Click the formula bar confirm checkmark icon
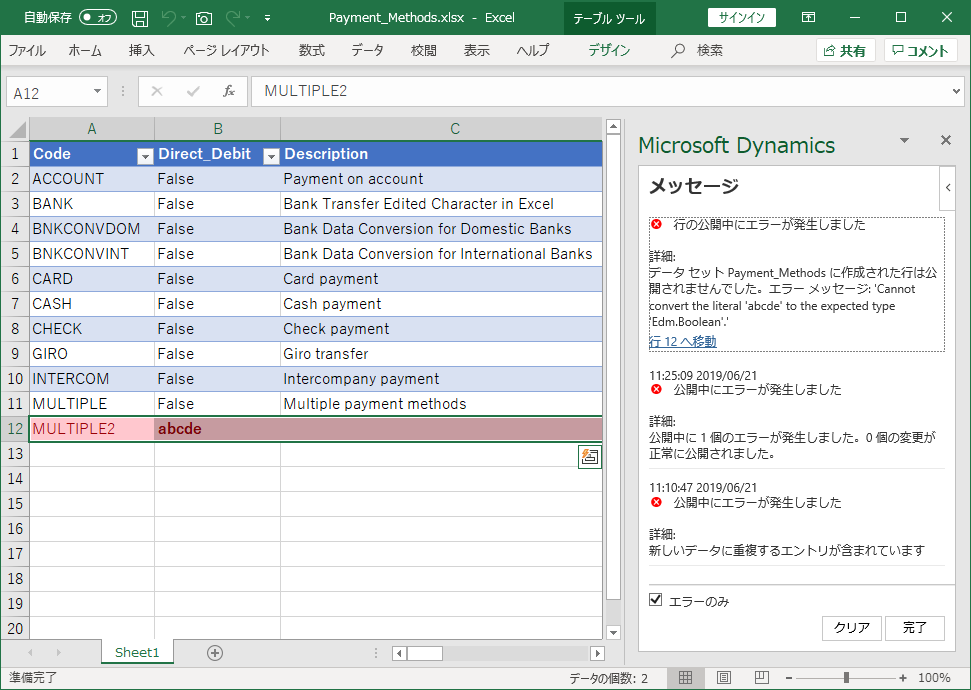 (x=193, y=92)
